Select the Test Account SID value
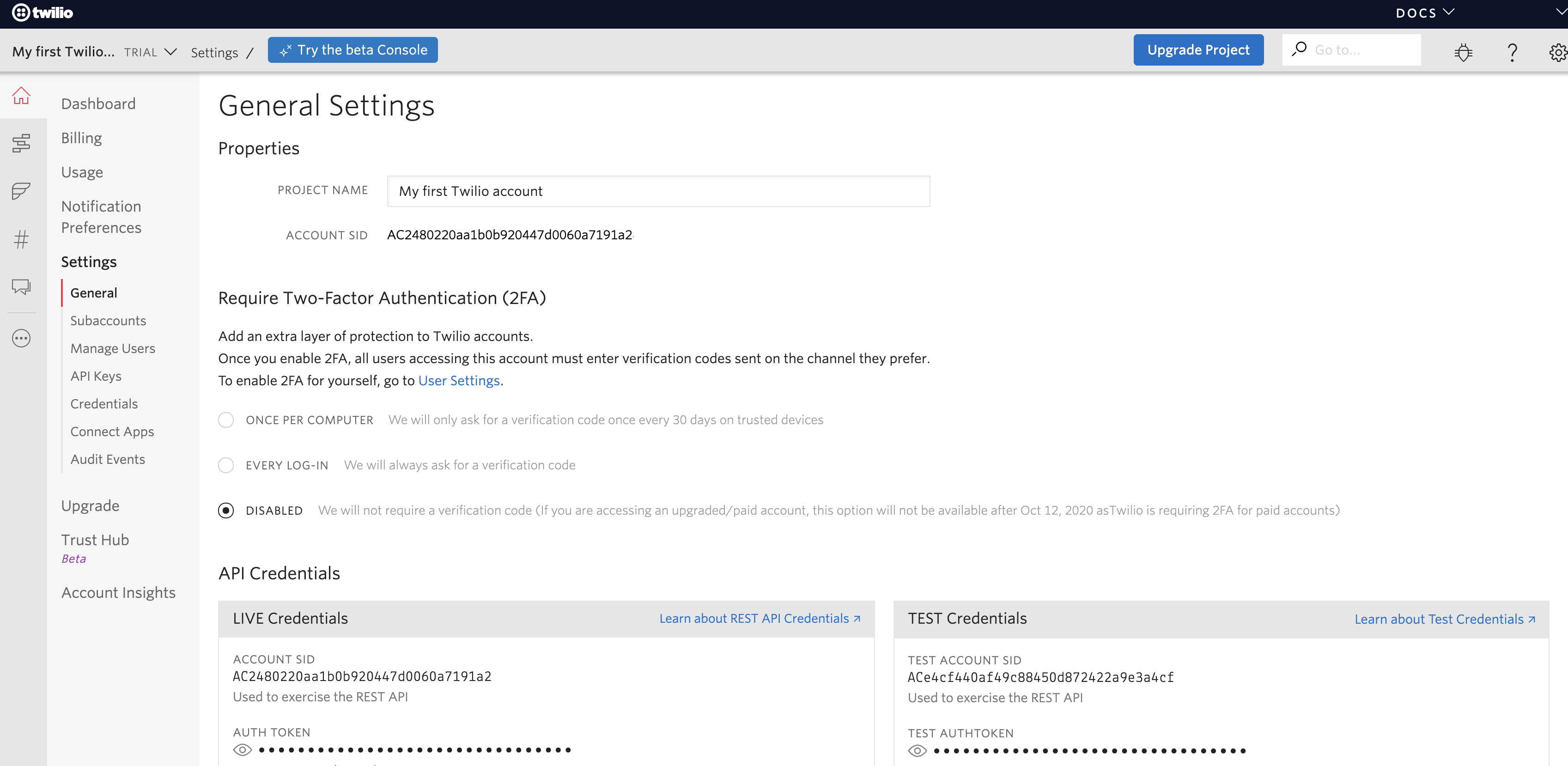This screenshot has height=766, width=1568. click(x=1040, y=678)
